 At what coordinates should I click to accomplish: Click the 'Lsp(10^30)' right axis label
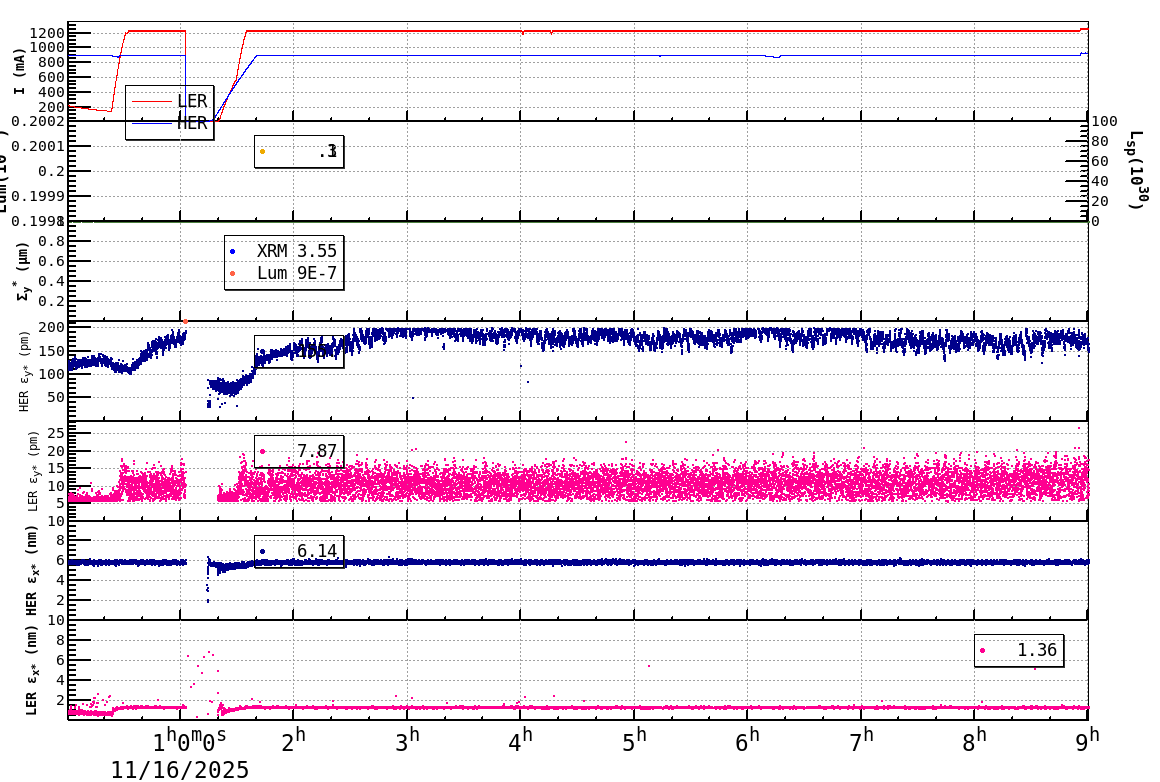[1138, 170]
